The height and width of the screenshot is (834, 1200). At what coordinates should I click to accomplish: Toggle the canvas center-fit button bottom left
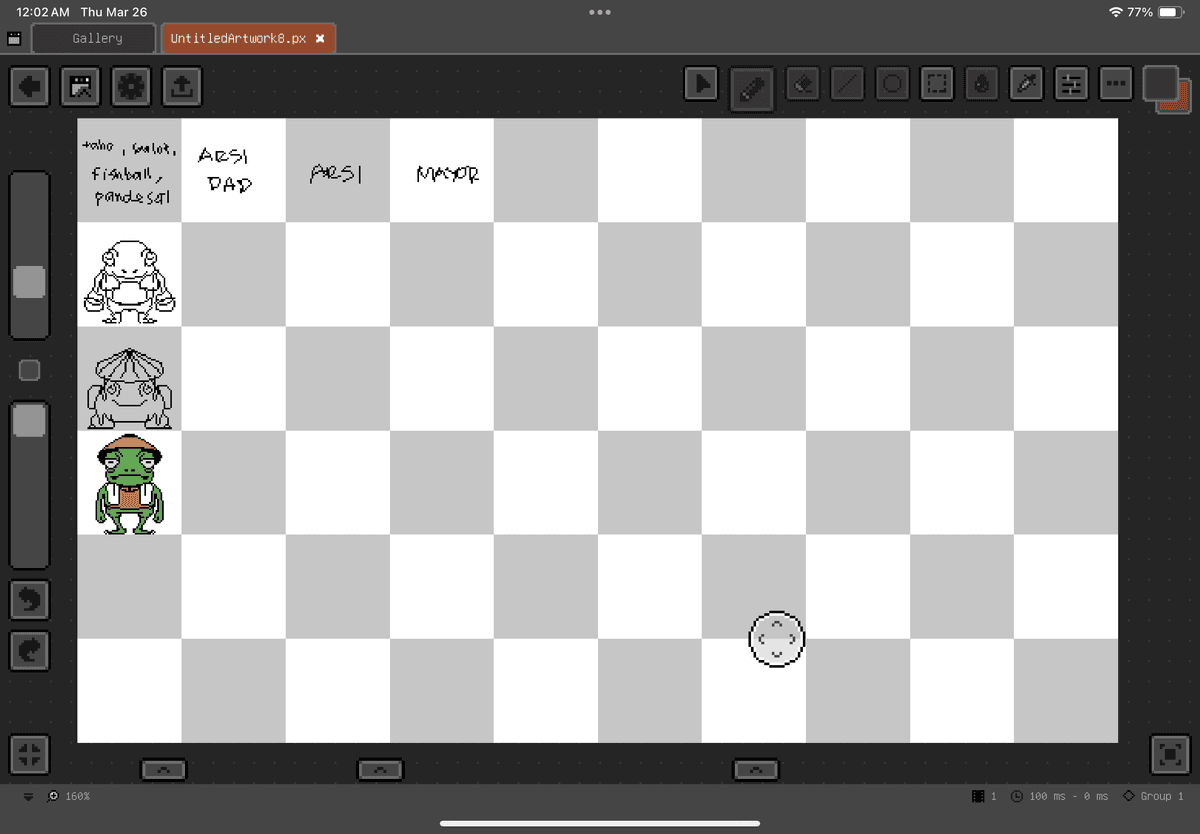[30, 755]
